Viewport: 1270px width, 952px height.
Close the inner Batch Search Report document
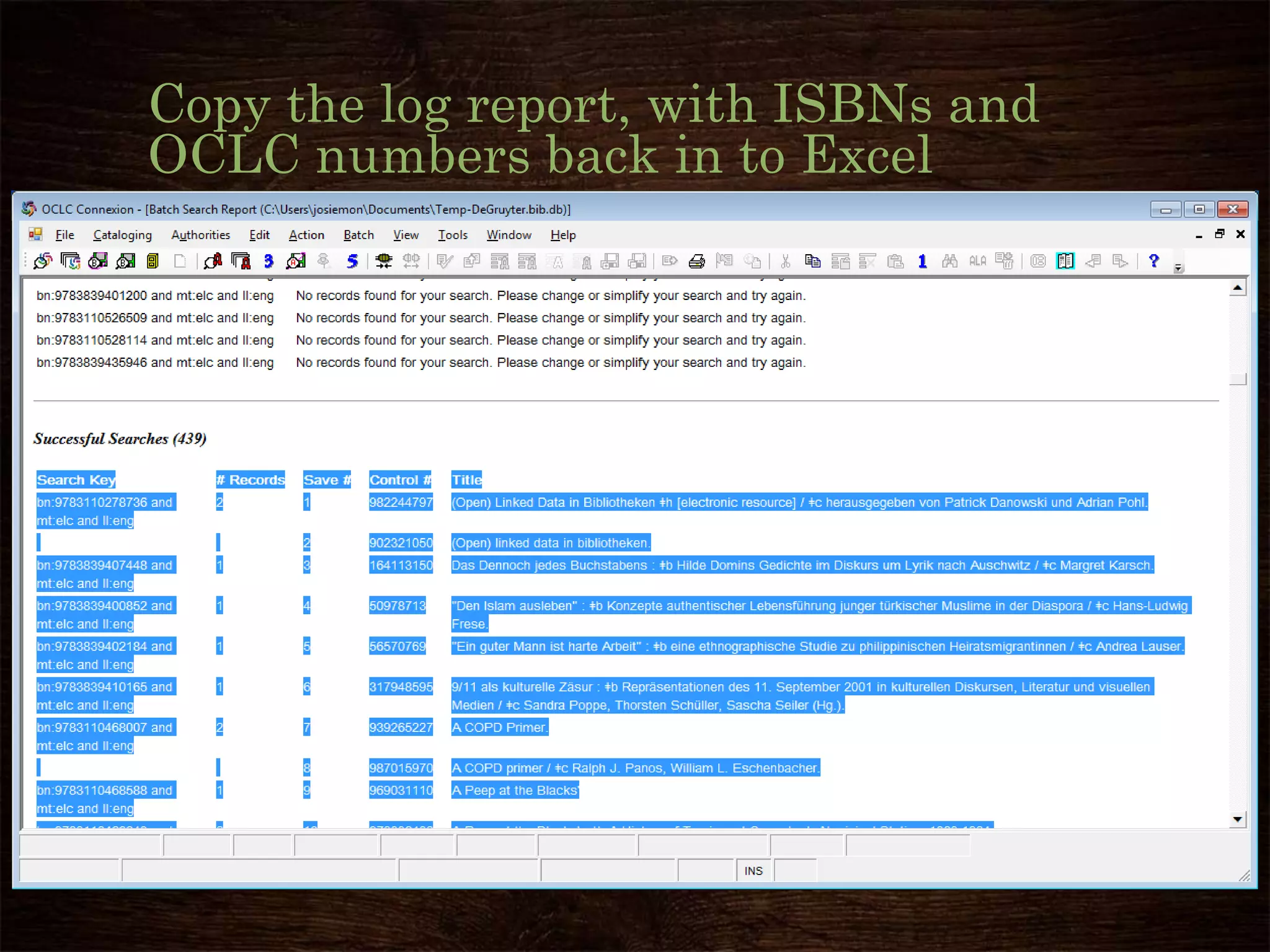pos(1240,234)
